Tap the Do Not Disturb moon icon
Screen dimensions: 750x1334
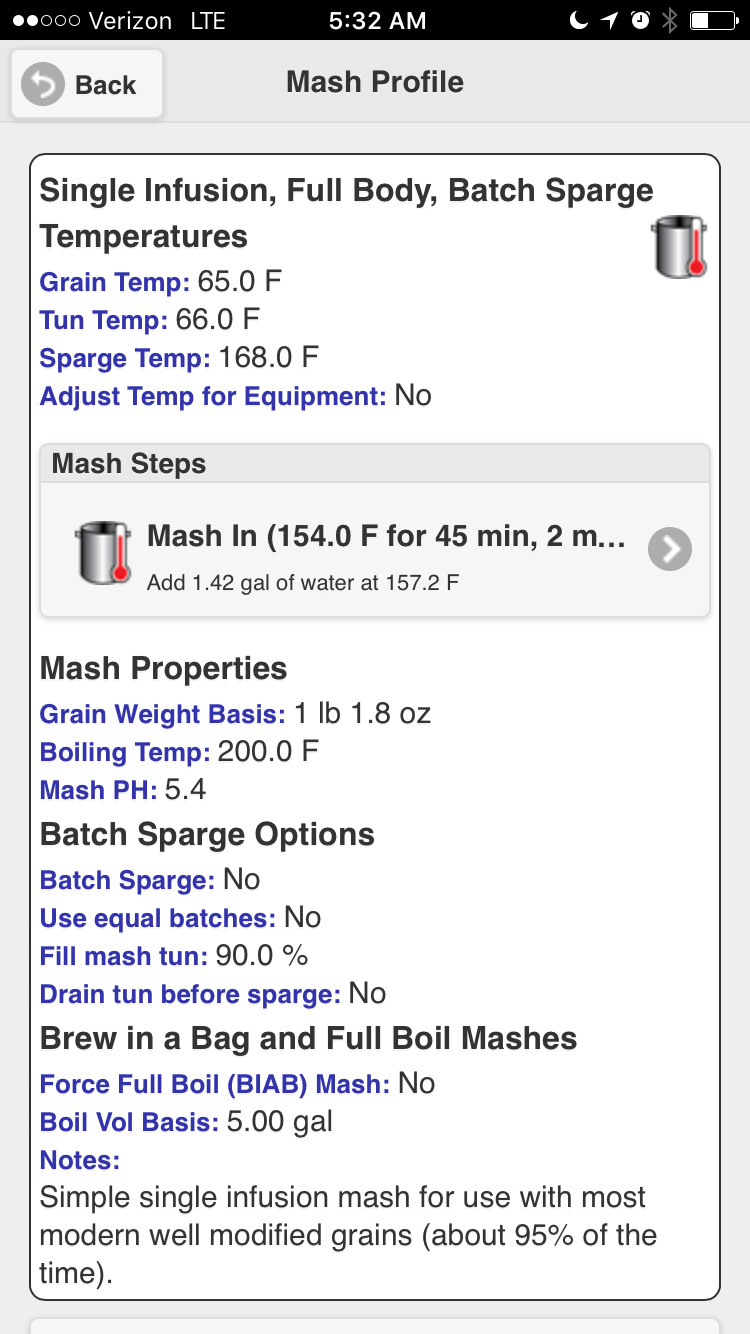point(579,20)
